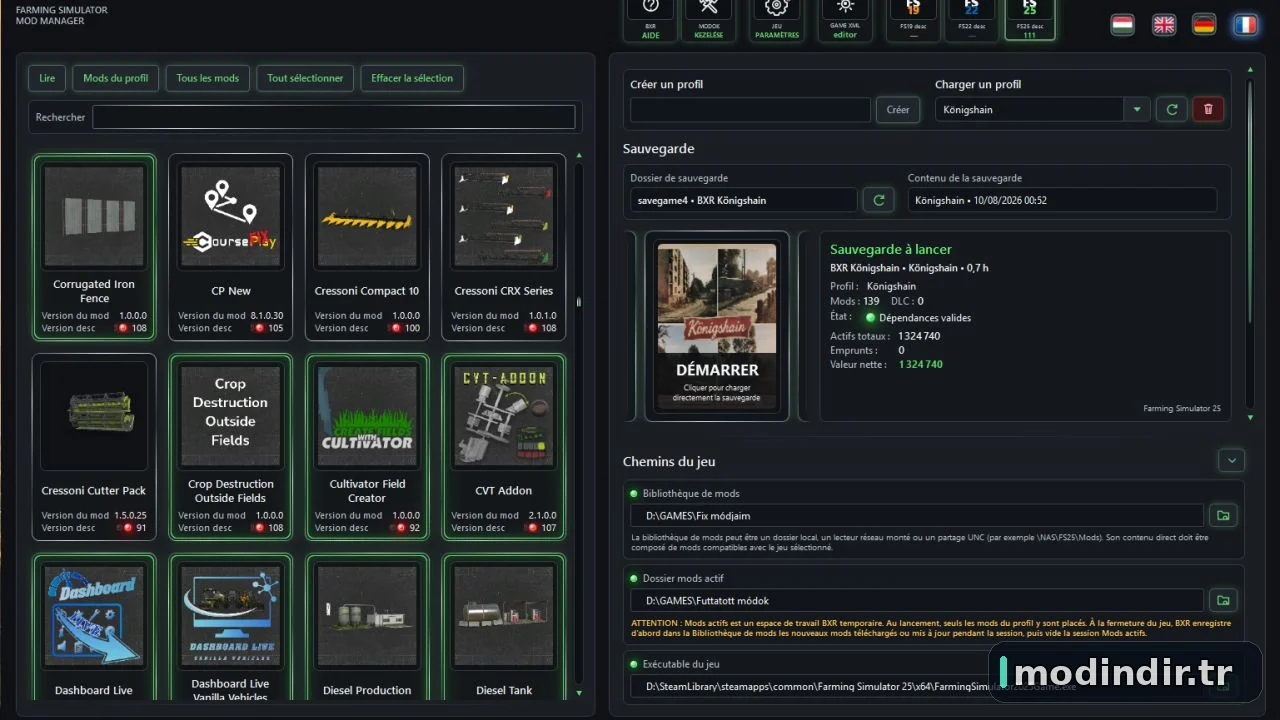Viewport: 1280px width, 720px height.
Task: Browse folder for Bibliothèque de mods
Action: pyautogui.click(x=1221, y=515)
